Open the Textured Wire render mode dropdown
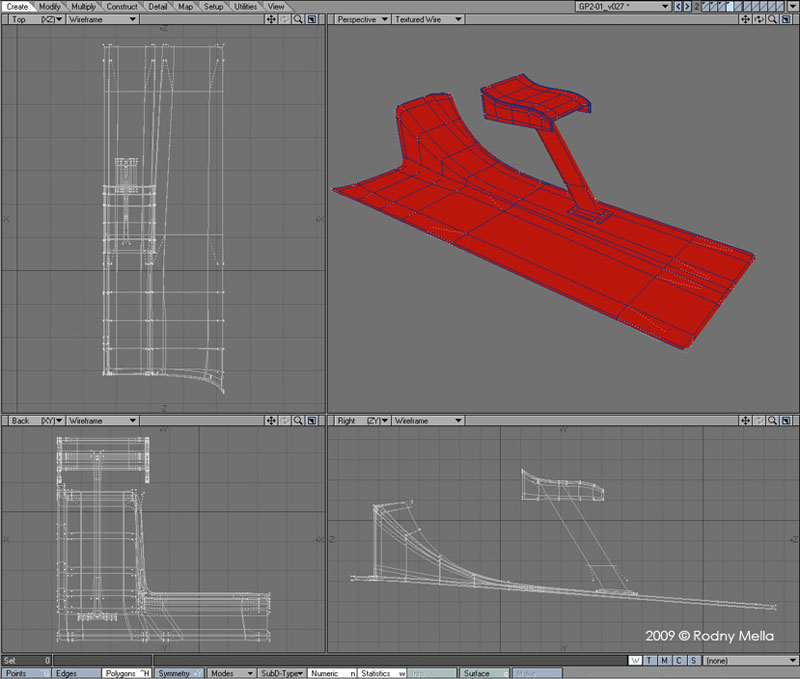800x679 pixels. [x=427, y=19]
